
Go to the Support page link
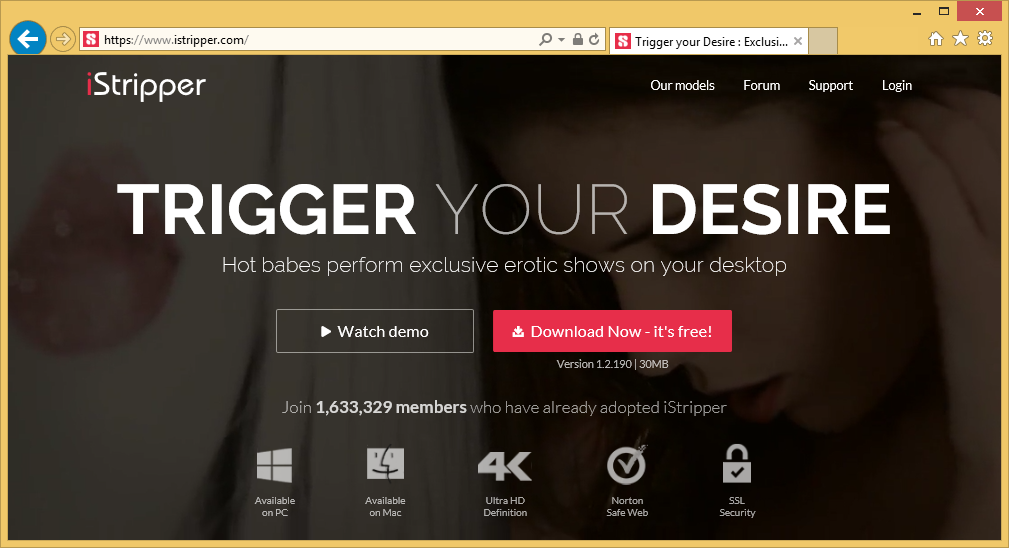pyautogui.click(x=830, y=85)
